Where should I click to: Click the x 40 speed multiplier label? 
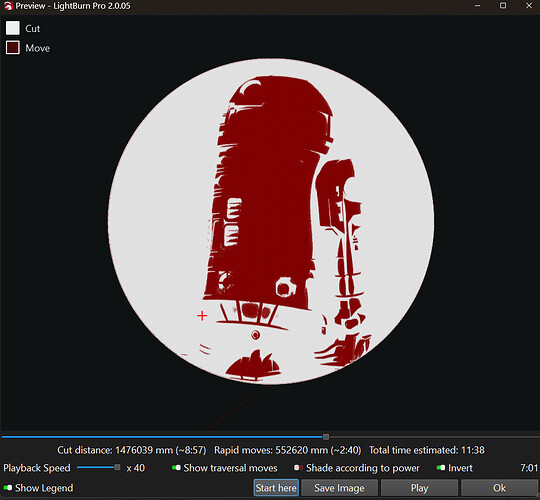(x=136, y=468)
